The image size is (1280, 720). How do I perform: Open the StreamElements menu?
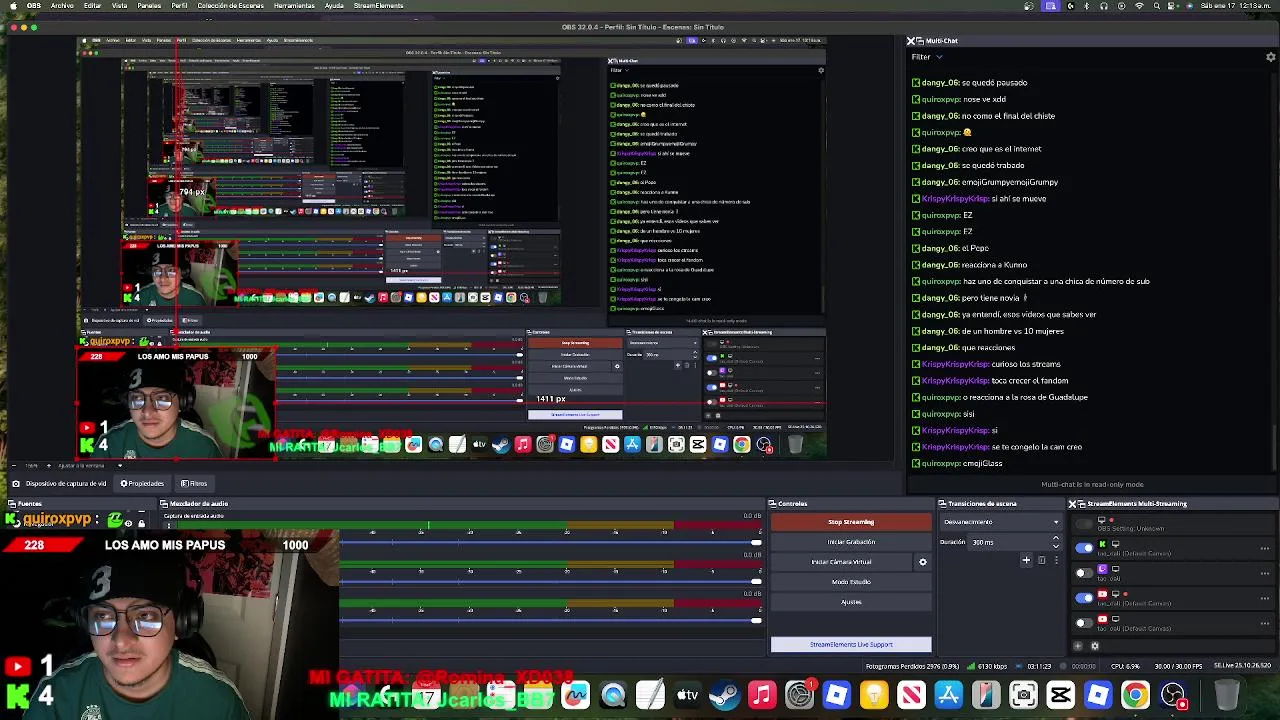pyautogui.click(x=377, y=6)
